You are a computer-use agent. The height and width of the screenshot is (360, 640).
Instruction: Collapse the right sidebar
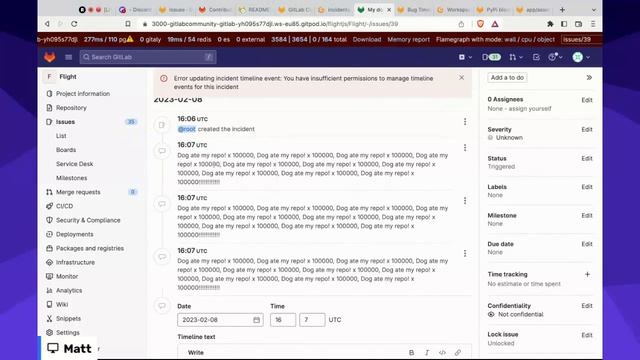pos(589,78)
